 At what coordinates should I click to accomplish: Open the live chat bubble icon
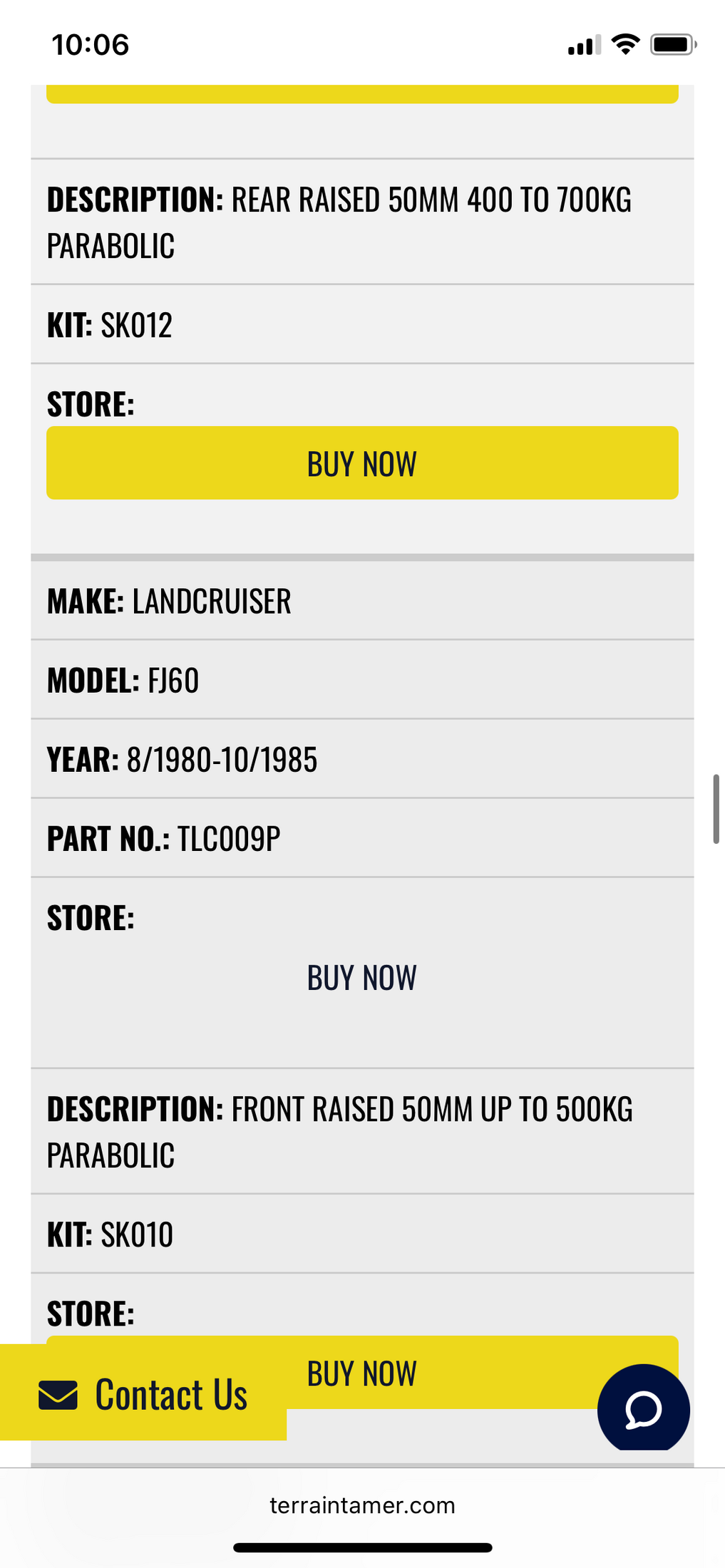tap(643, 1409)
